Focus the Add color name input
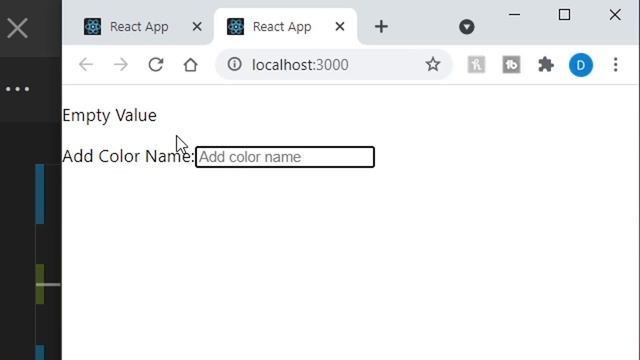 tap(284, 157)
